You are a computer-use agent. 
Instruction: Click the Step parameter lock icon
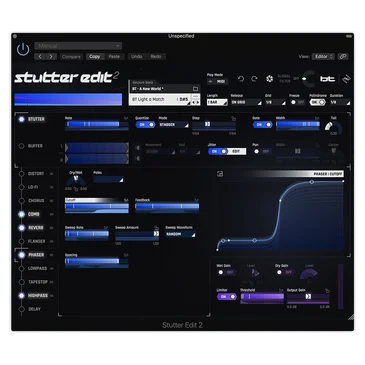tap(234, 118)
